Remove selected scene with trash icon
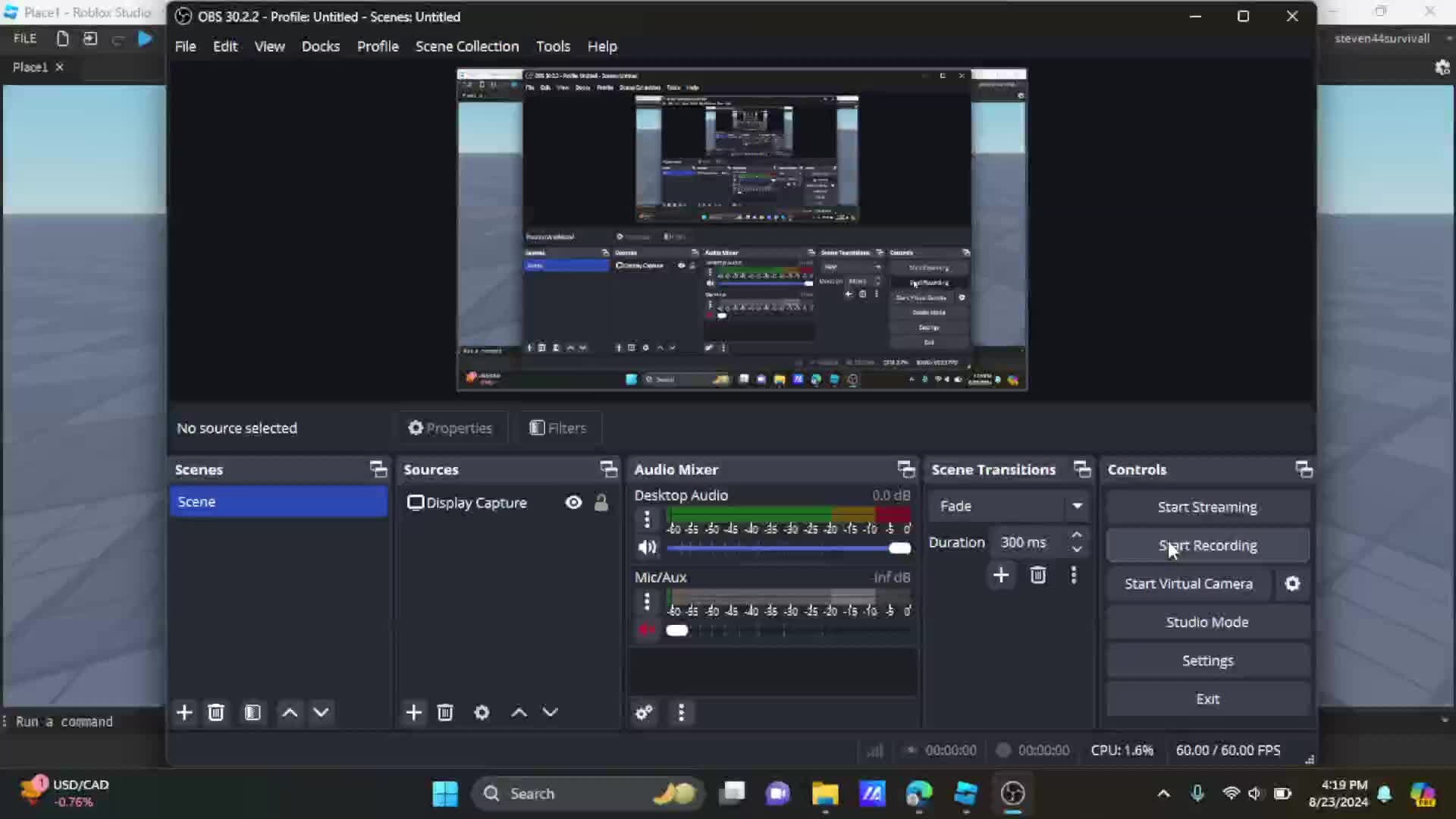1456x819 pixels. click(216, 712)
